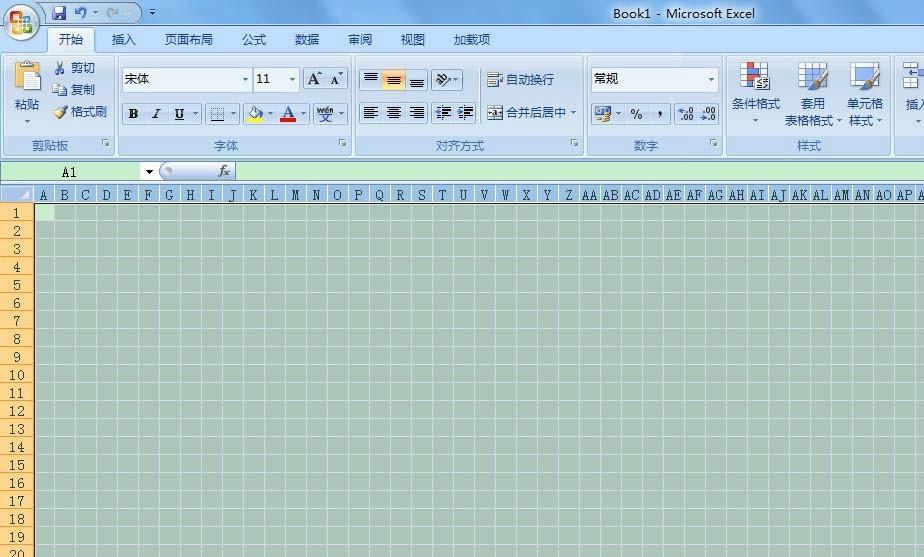Click the yellow fill color bucket

pos(256,114)
